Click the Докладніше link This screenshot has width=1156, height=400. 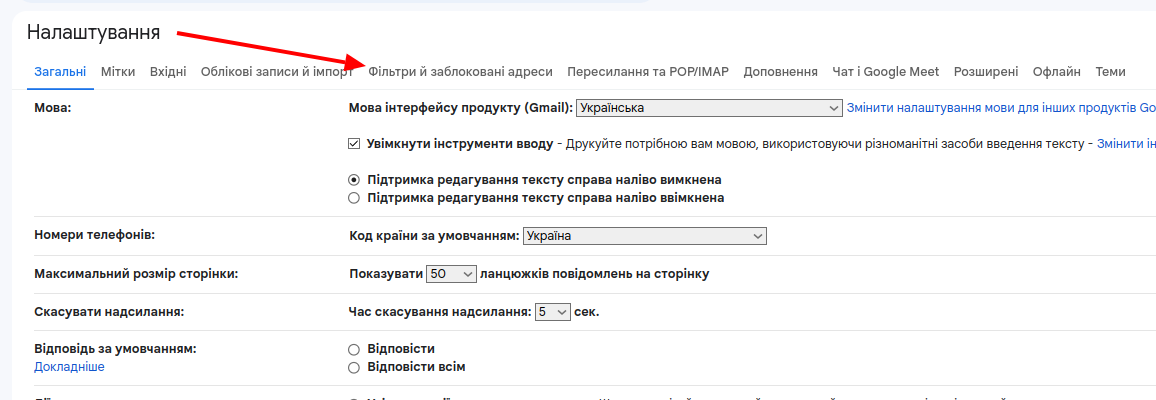(x=69, y=367)
